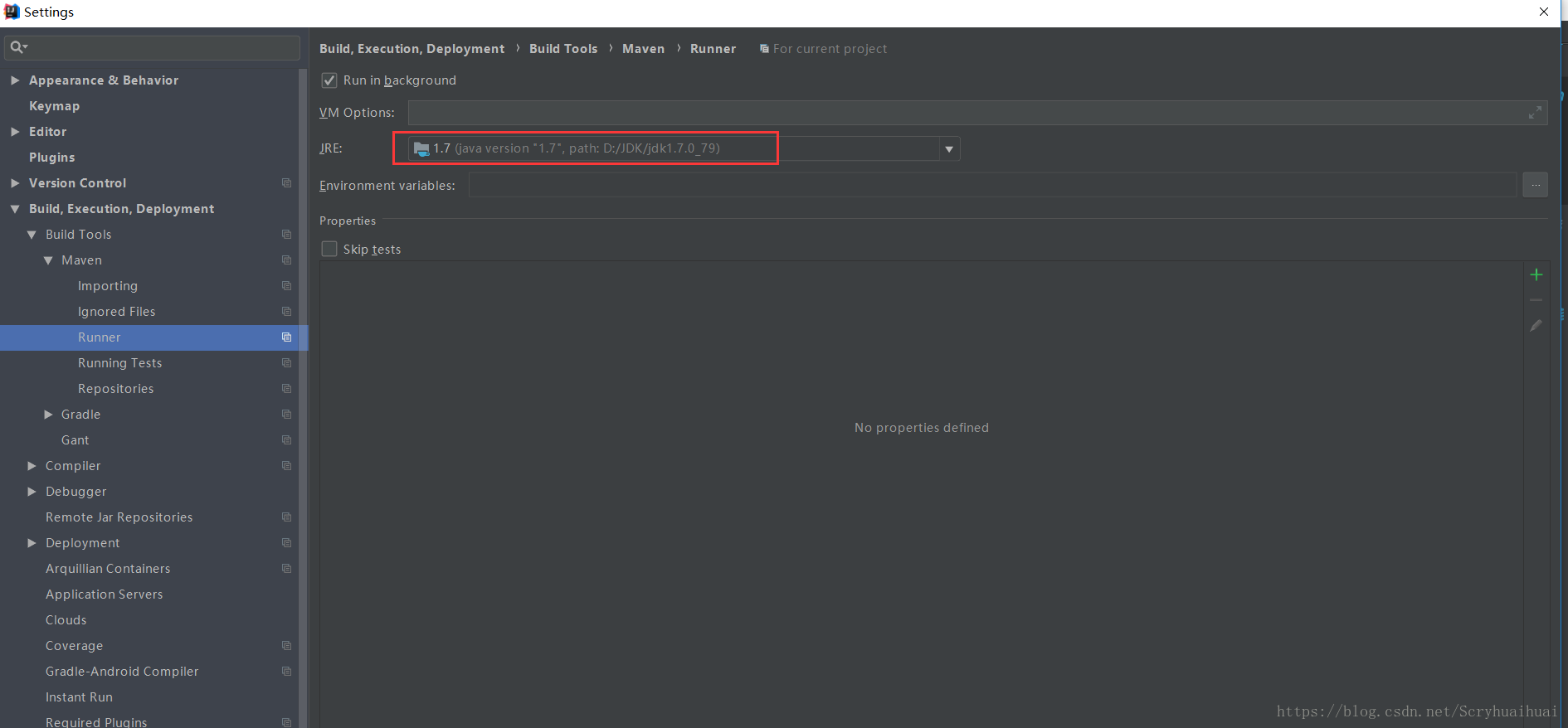Expand the Version Control section
This screenshot has height=728, width=1568.
(x=15, y=183)
